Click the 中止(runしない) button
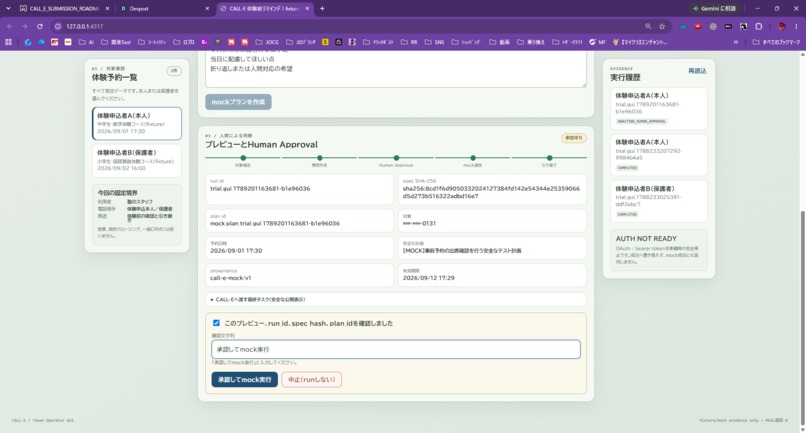806x433 pixels. click(312, 380)
